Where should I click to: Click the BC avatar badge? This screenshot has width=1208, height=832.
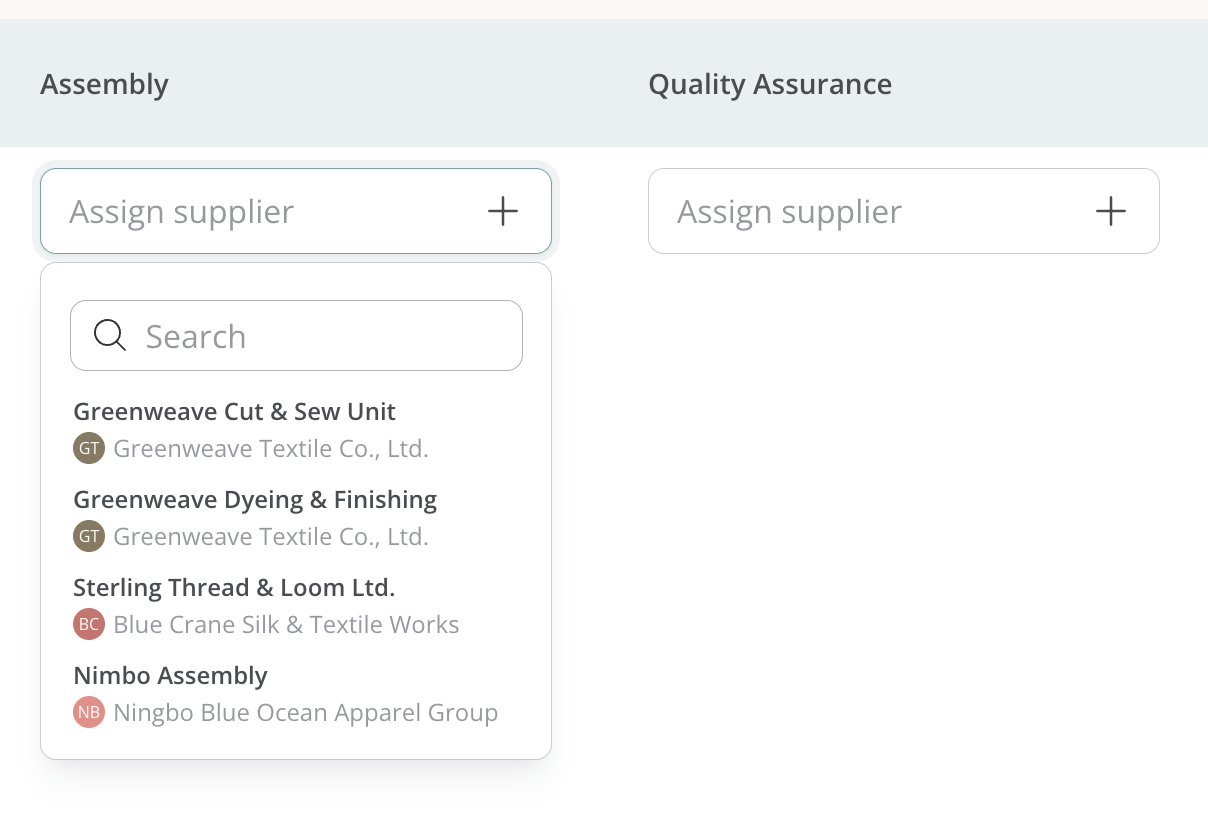(x=89, y=624)
